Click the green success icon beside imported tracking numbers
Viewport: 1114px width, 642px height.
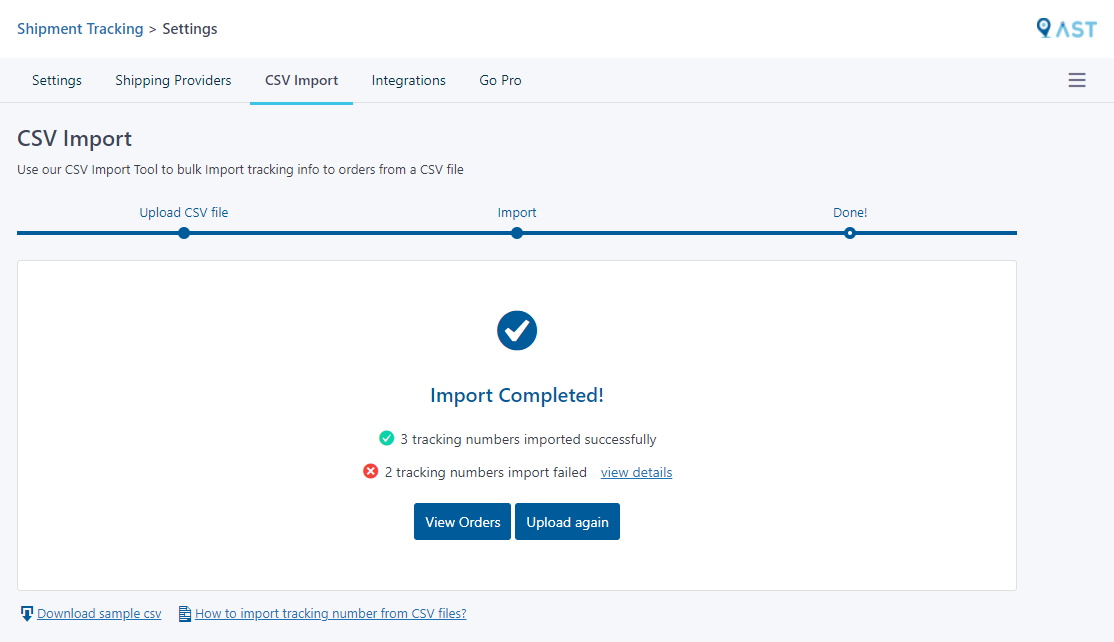click(387, 438)
